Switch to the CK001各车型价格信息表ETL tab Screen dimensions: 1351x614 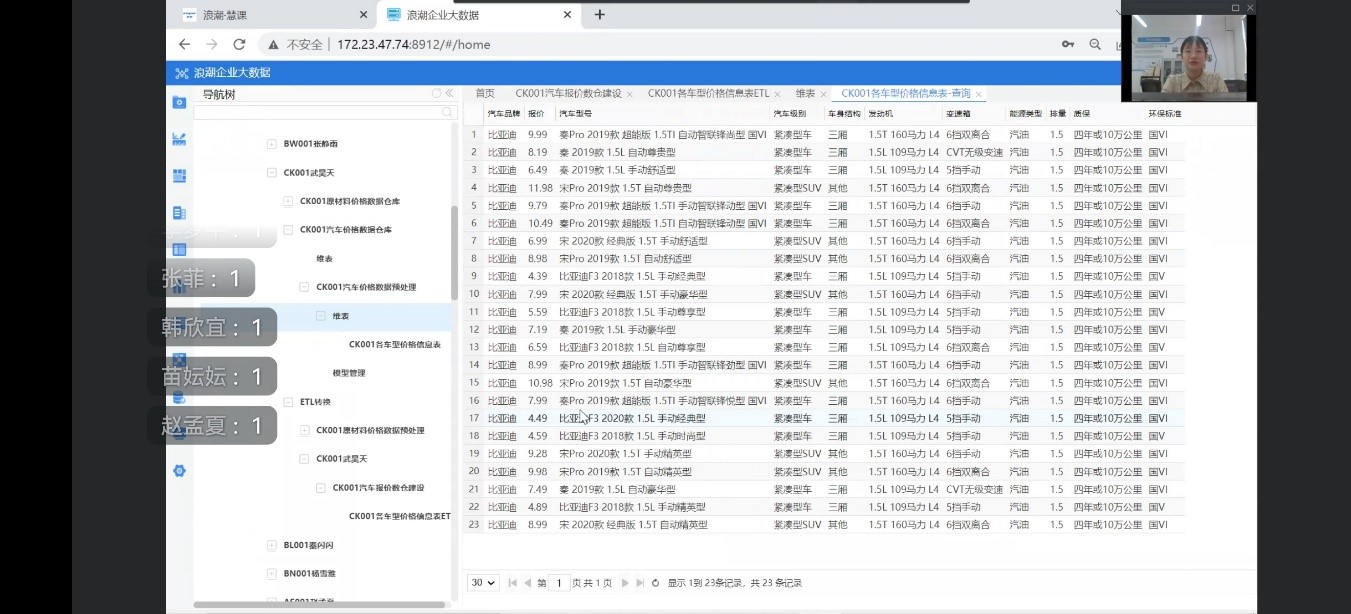click(x=709, y=93)
